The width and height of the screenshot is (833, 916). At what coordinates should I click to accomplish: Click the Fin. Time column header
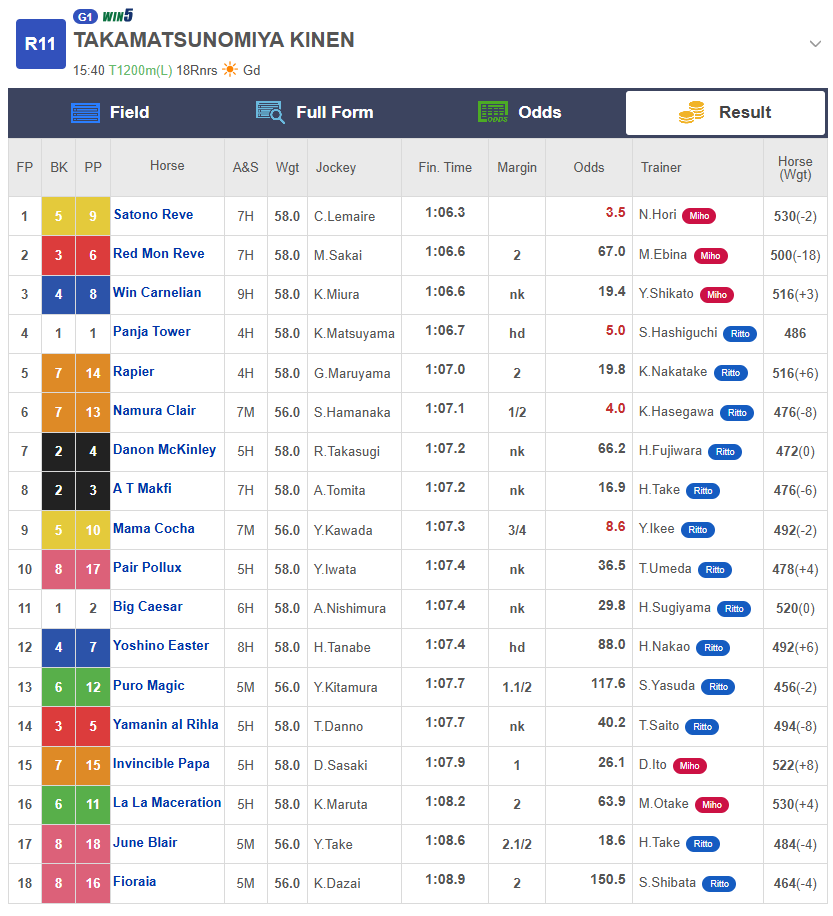pyautogui.click(x=445, y=168)
